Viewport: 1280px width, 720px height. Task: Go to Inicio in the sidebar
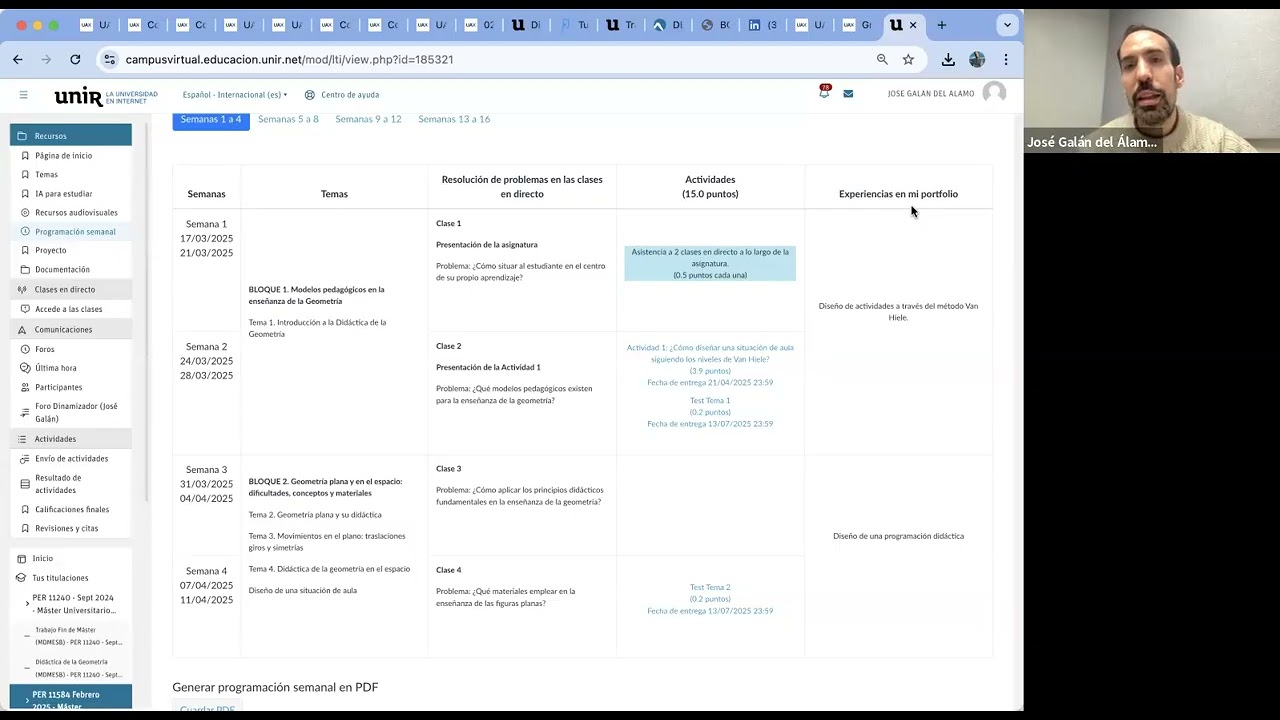[x=42, y=559]
